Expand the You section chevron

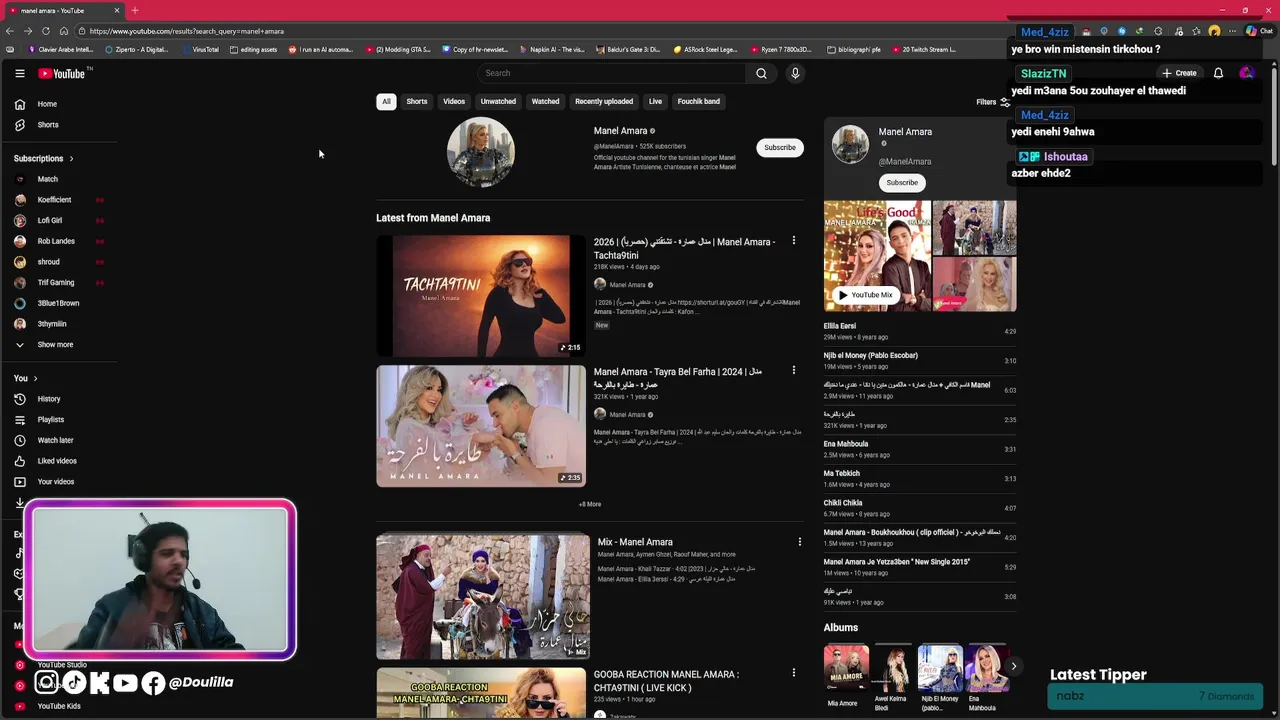(x=35, y=378)
